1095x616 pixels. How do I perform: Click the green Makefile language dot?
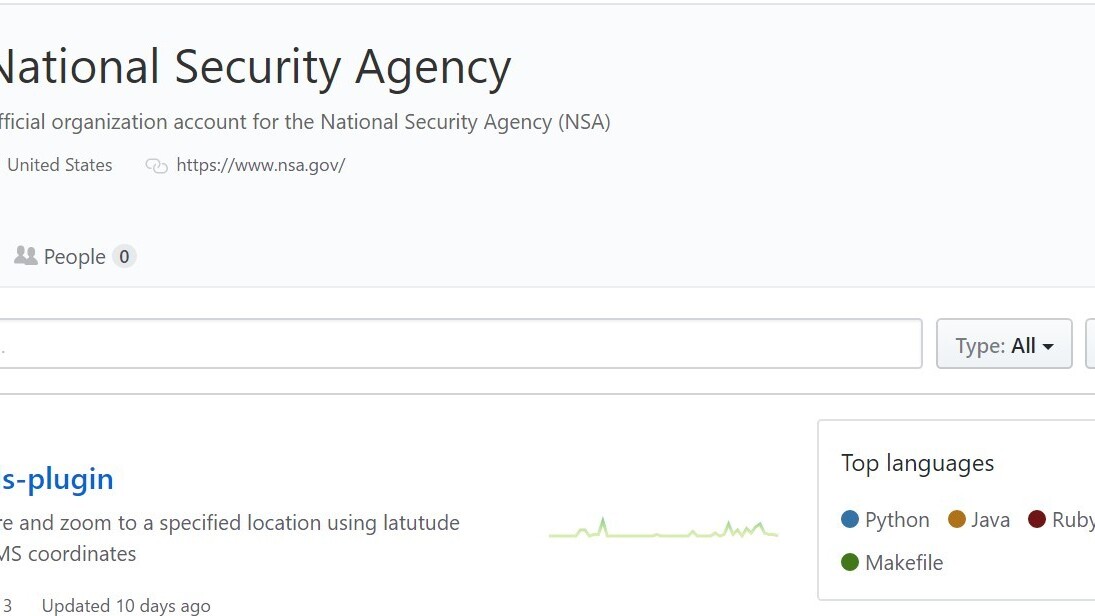[x=850, y=563]
